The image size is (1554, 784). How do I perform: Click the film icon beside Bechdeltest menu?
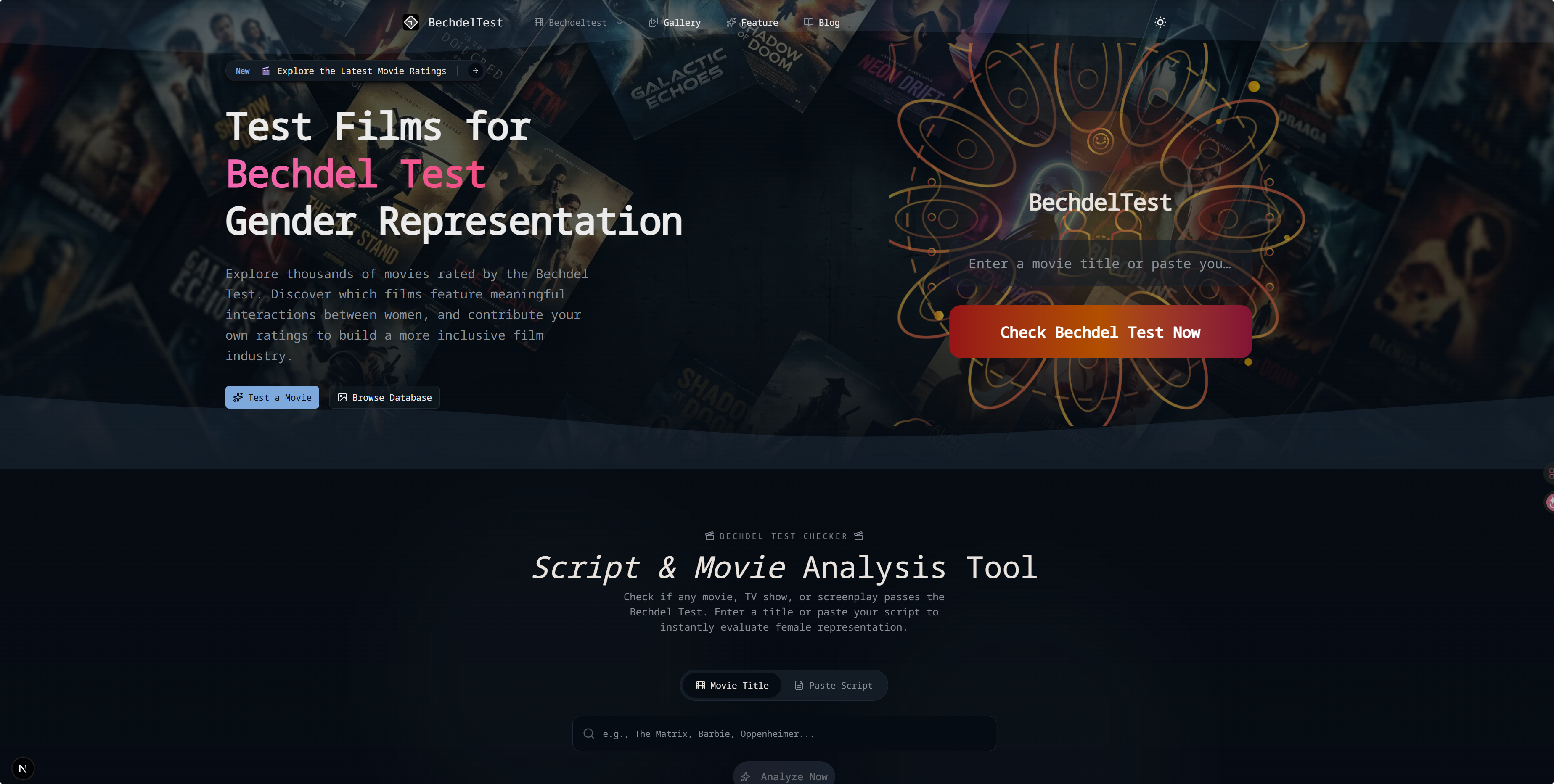539,22
